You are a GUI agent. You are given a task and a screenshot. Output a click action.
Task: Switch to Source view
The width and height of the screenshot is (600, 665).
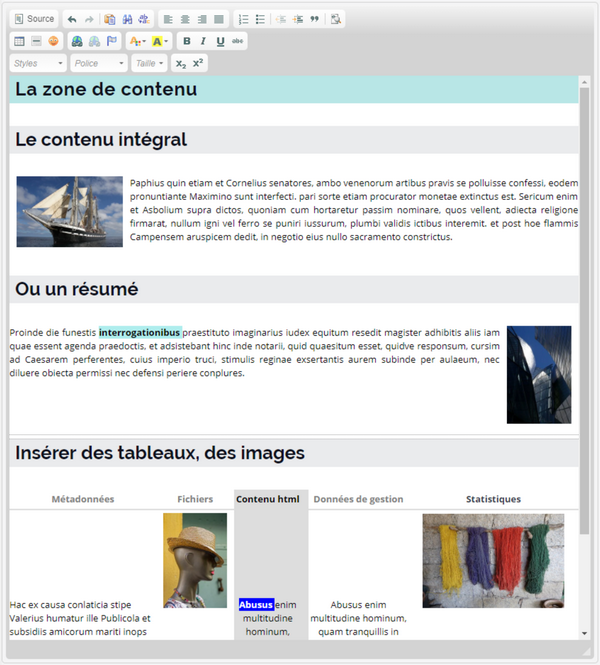tap(34, 19)
